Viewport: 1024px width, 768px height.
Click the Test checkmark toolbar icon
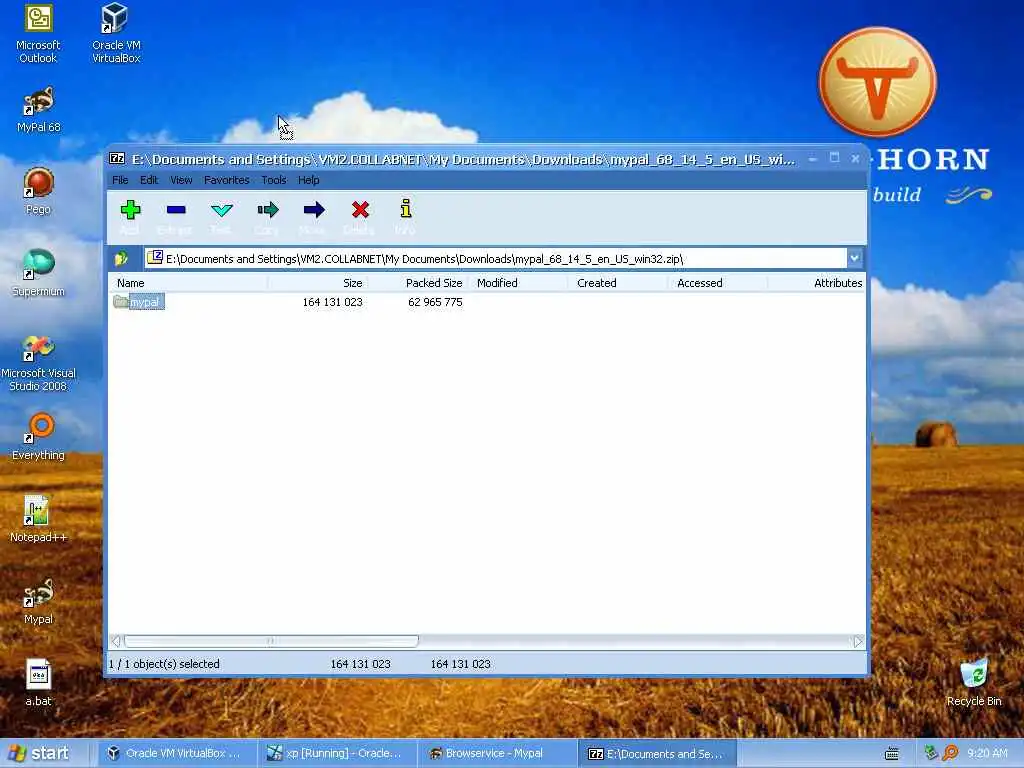(222, 210)
